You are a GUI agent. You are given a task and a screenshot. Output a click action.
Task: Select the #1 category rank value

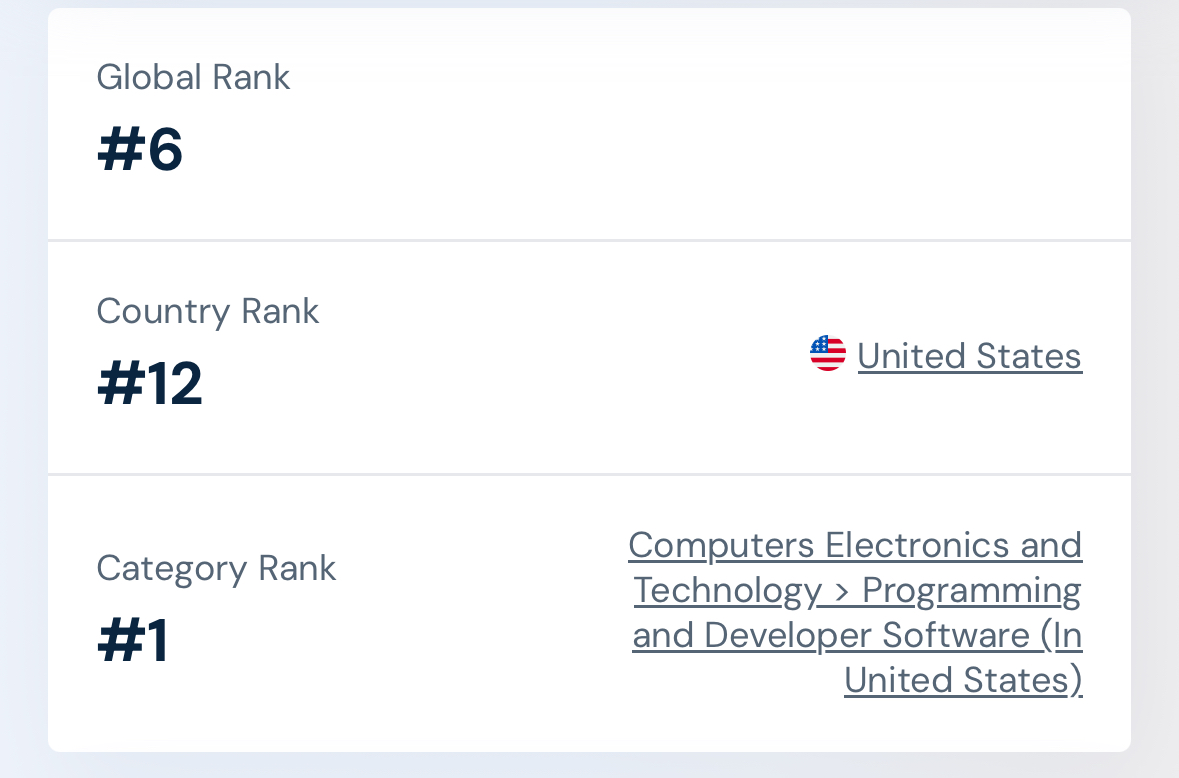133,640
